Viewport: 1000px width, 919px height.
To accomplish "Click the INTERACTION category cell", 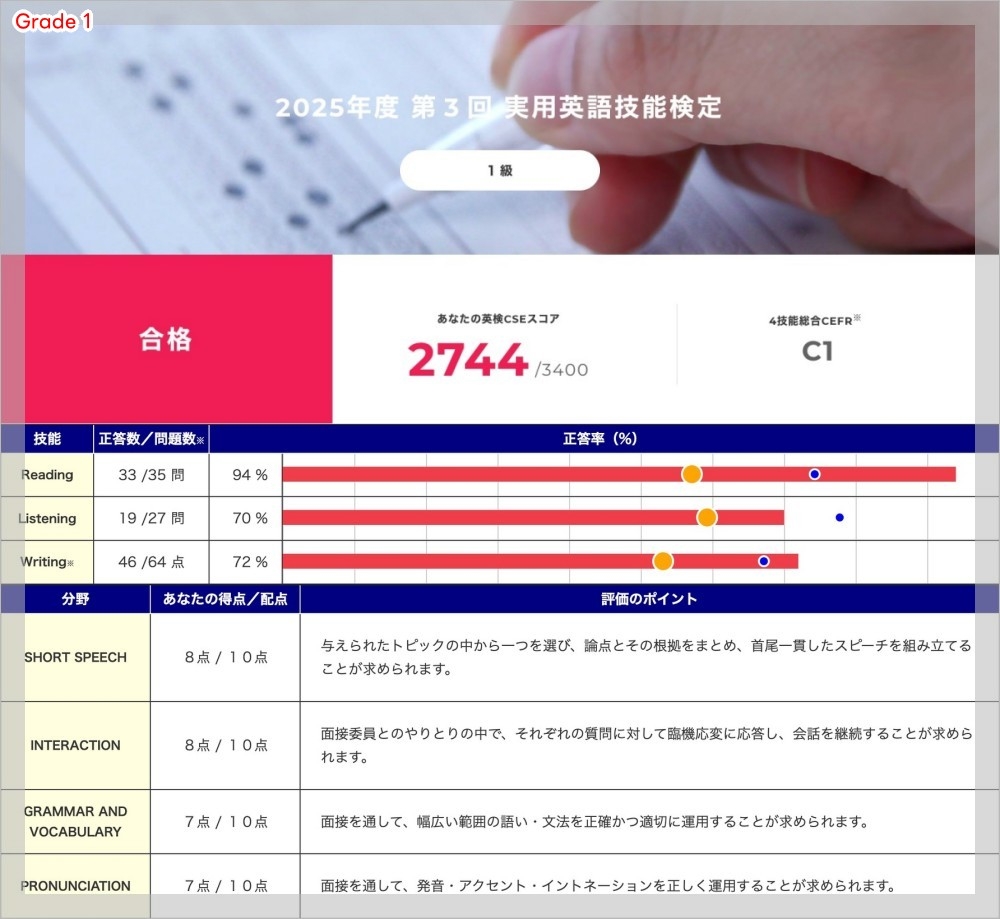I will tap(76, 745).
